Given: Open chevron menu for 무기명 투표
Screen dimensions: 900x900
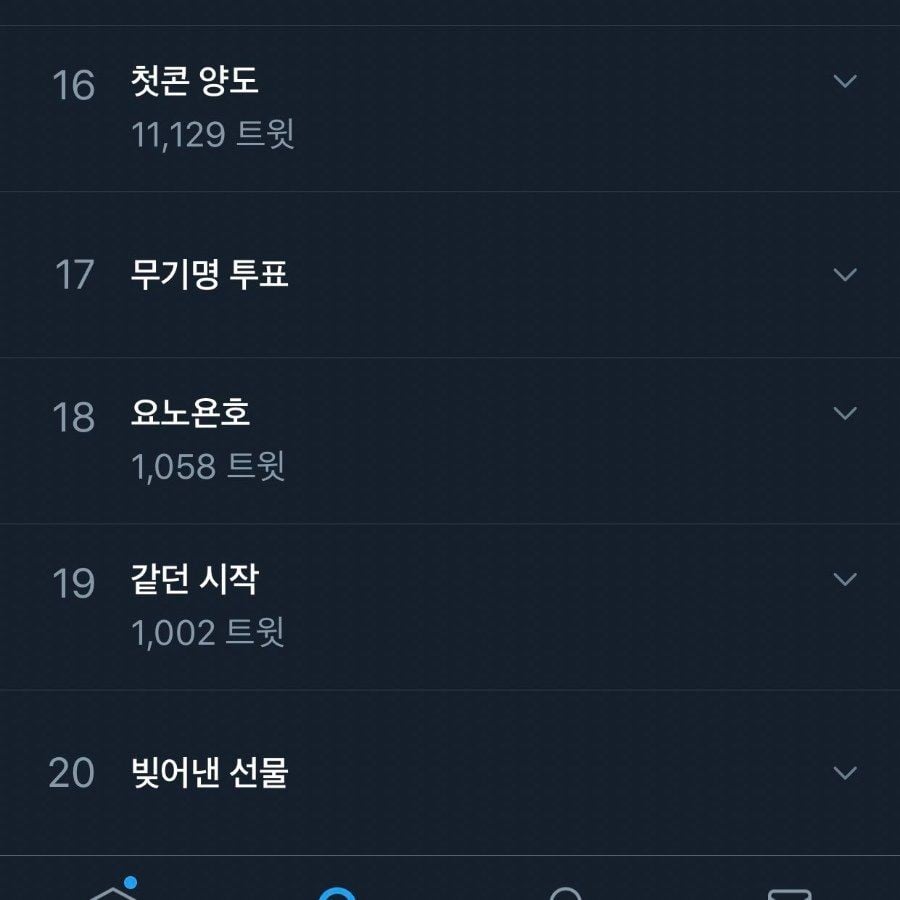Looking at the screenshot, I should (845, 274).
